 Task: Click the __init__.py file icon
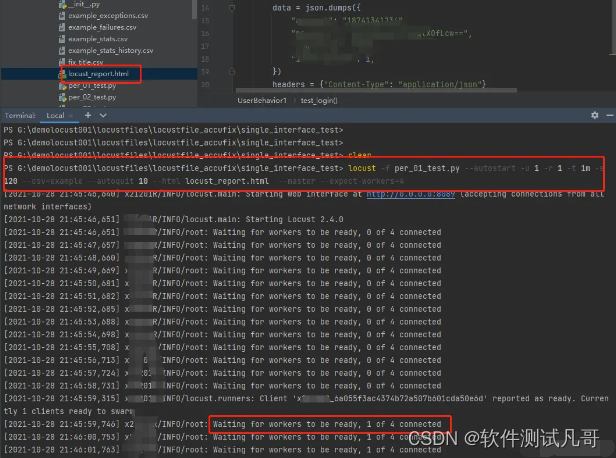[x=62, y=5]
